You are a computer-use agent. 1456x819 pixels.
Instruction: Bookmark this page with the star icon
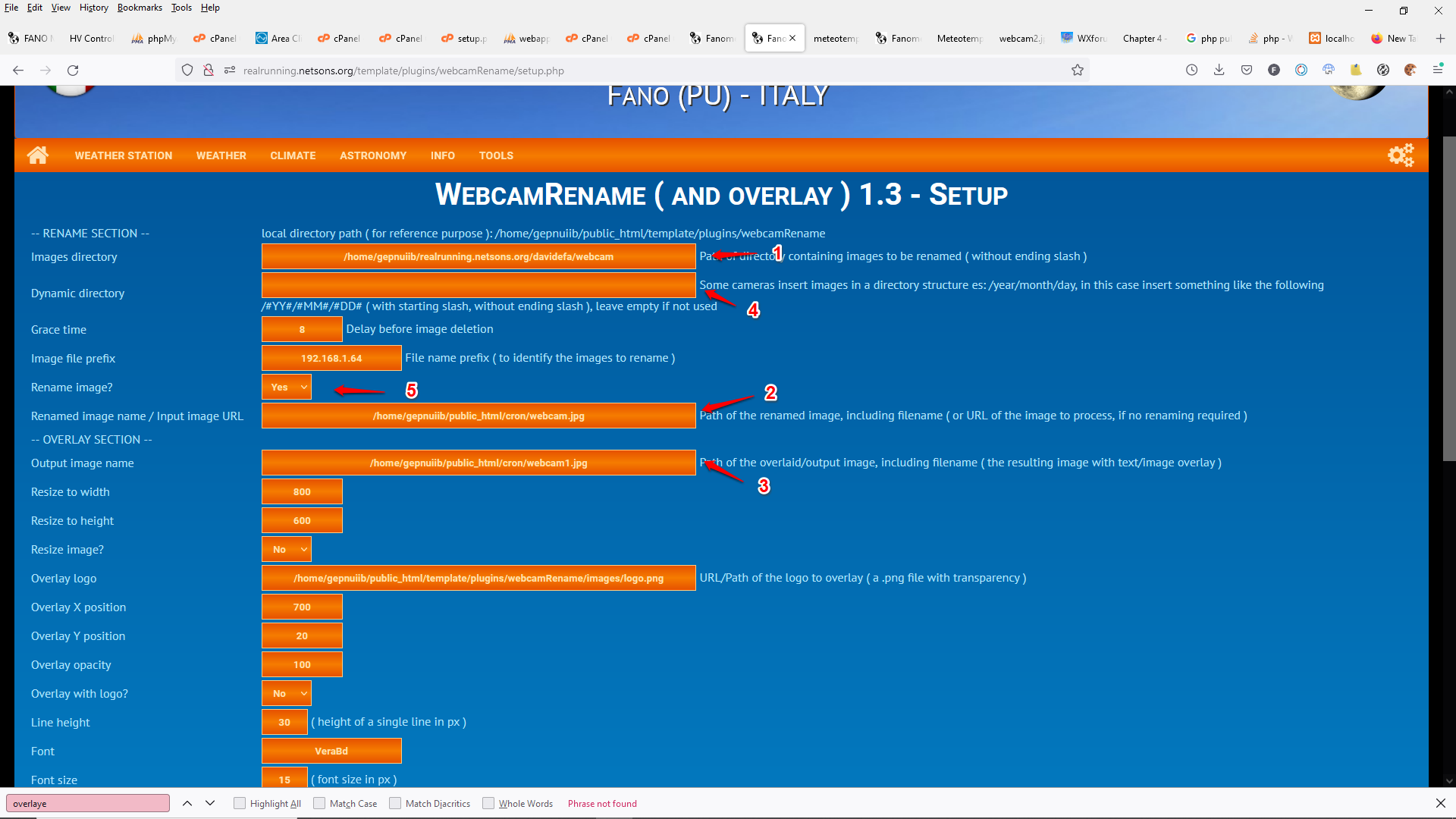click(1078, 70)
